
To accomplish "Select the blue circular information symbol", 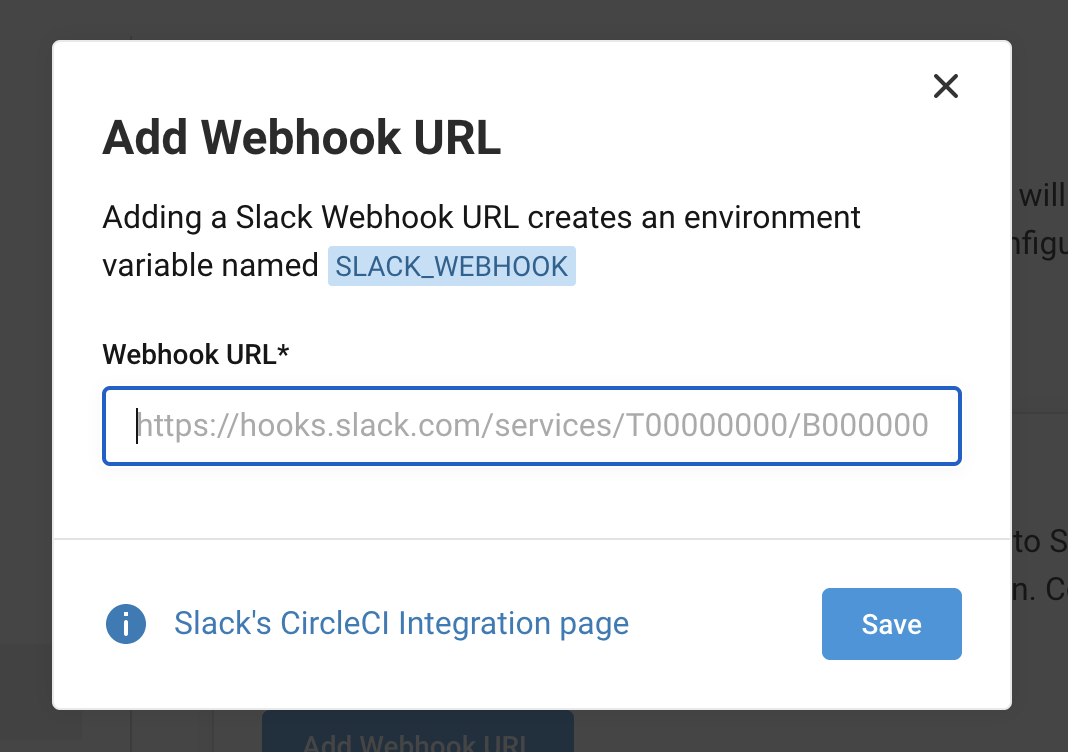I will [126, 623].
